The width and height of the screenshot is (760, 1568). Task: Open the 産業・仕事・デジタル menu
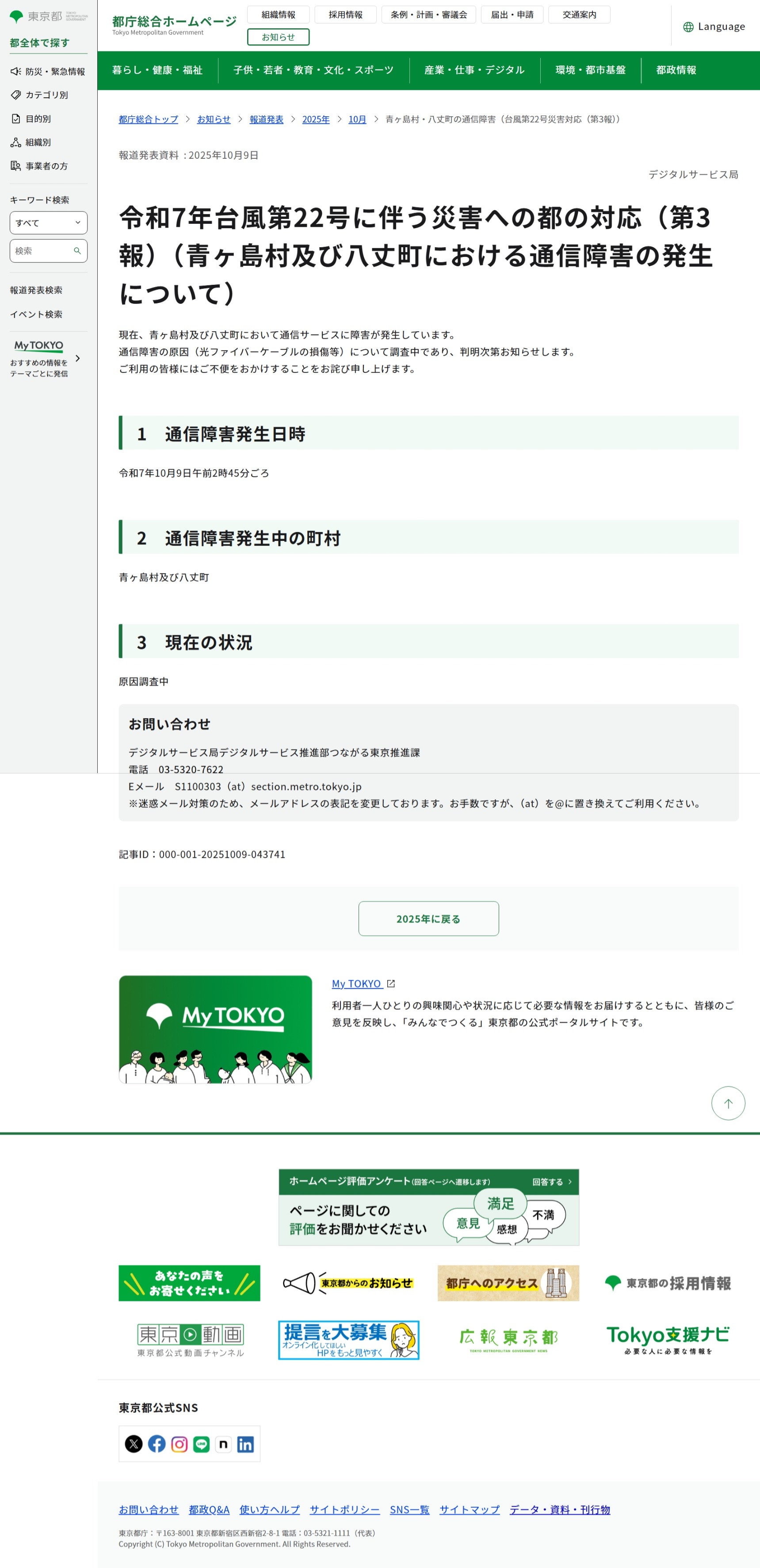(474, 70)
